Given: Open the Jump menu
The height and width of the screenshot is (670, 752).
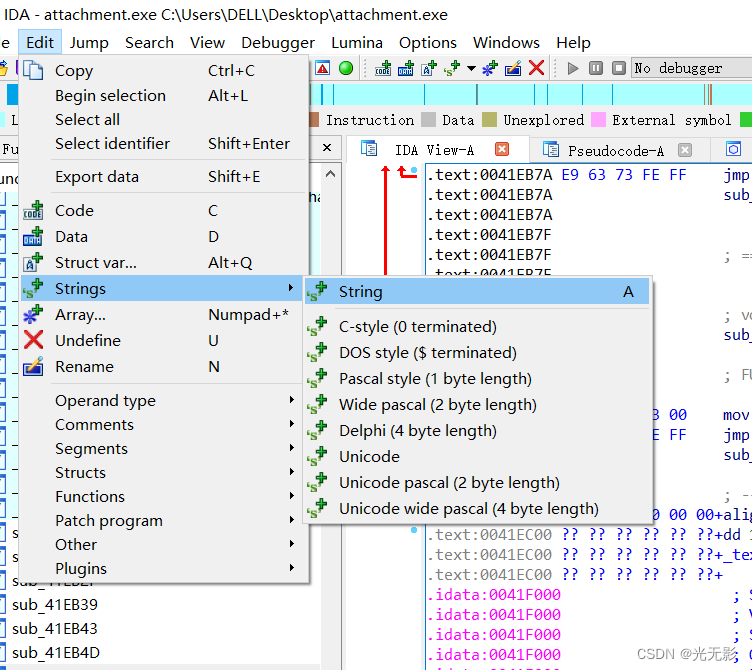Looking at the screenshot, I should 89,42.
